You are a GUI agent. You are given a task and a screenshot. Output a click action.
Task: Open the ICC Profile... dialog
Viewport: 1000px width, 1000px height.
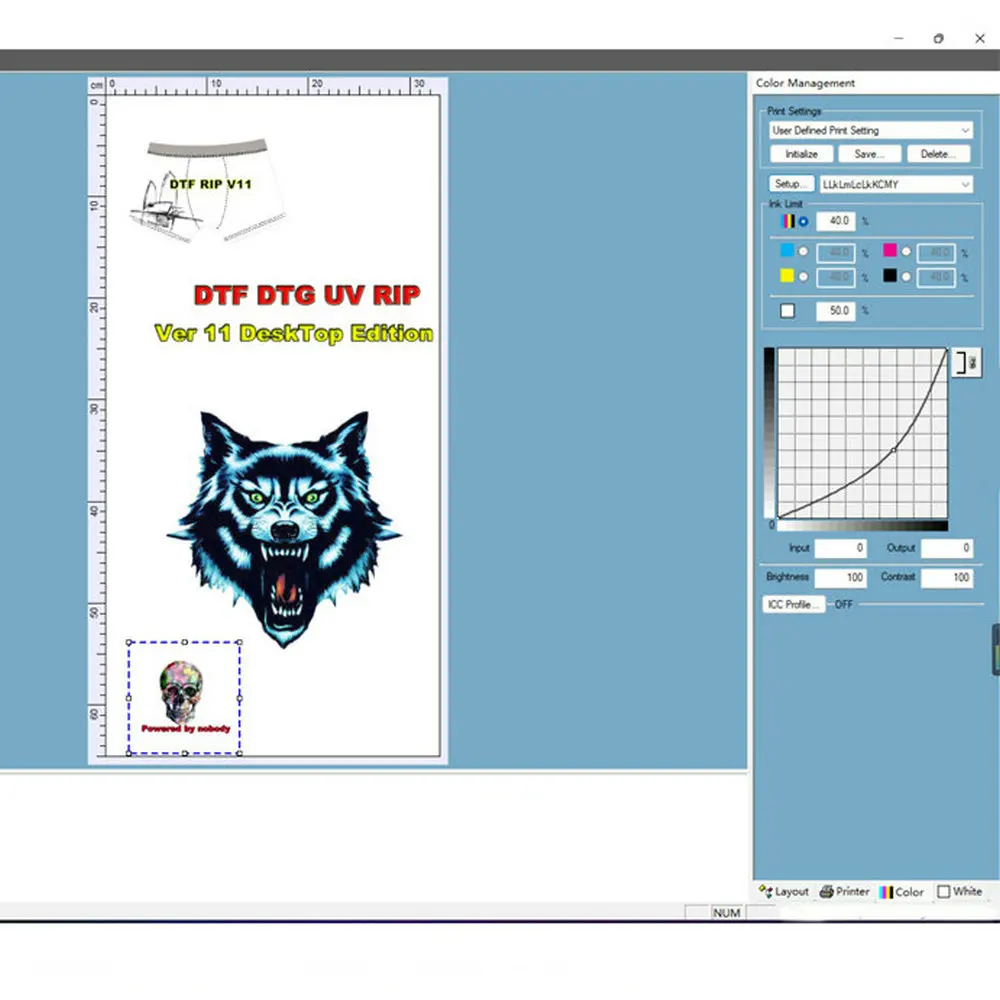(793, 605)
